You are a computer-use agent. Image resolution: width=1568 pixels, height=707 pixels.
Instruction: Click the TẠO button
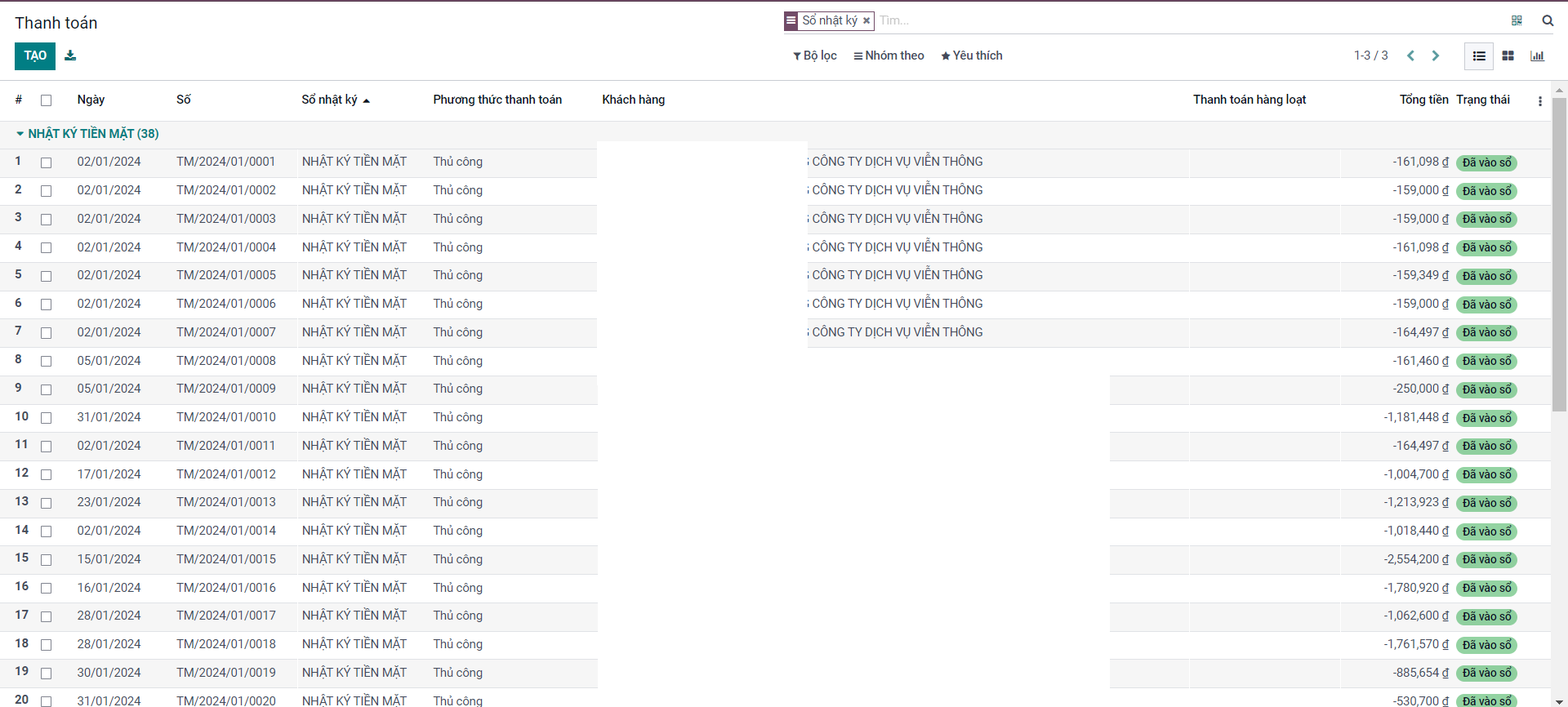click(35, 56)
